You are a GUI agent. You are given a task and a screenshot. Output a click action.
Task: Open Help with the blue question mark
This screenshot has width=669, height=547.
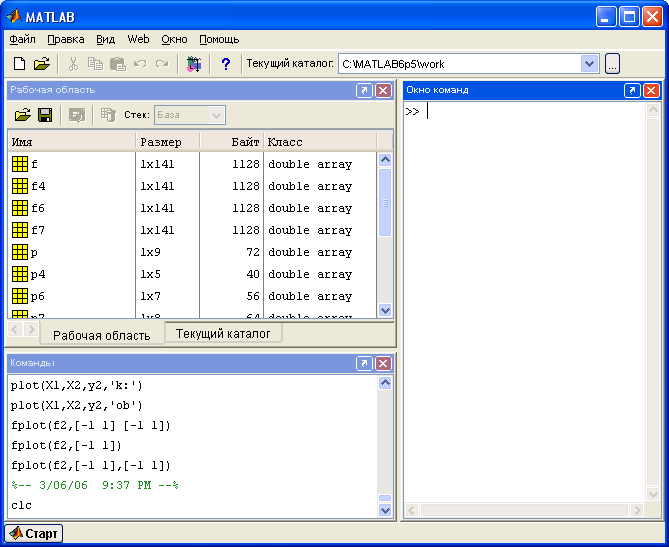coord(226,64)
